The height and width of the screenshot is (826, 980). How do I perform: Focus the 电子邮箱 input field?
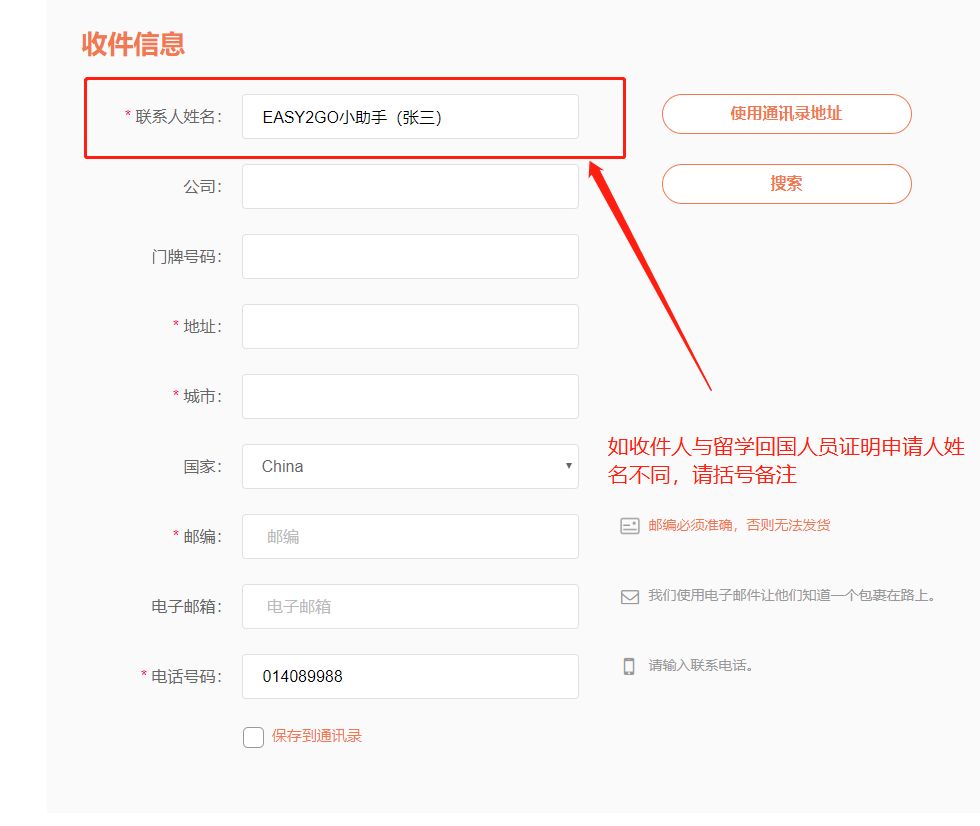(x=410, y=606)
